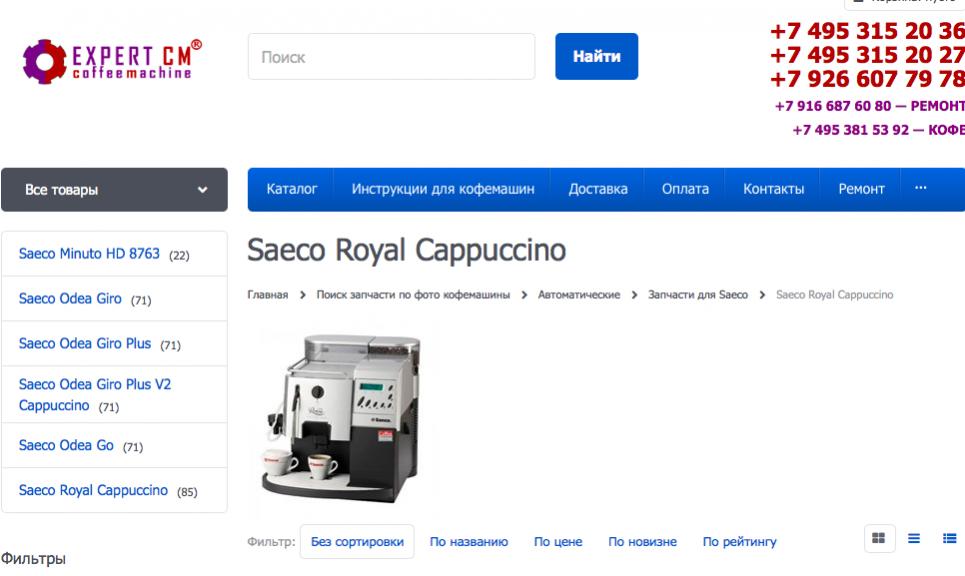Click inside the Поиск search field
This screenshot has height=576, width=965.
[391, 57]
